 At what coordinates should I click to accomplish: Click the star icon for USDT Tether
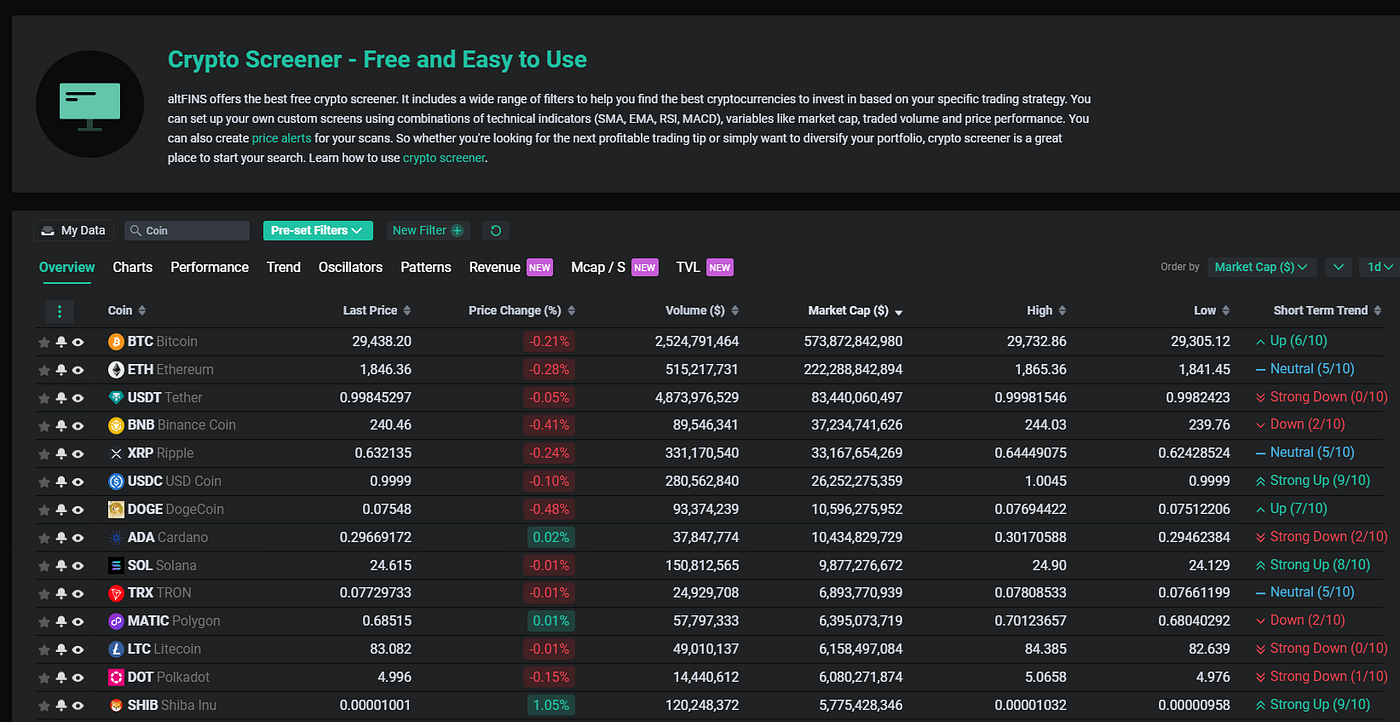click(x=44, y=398)
